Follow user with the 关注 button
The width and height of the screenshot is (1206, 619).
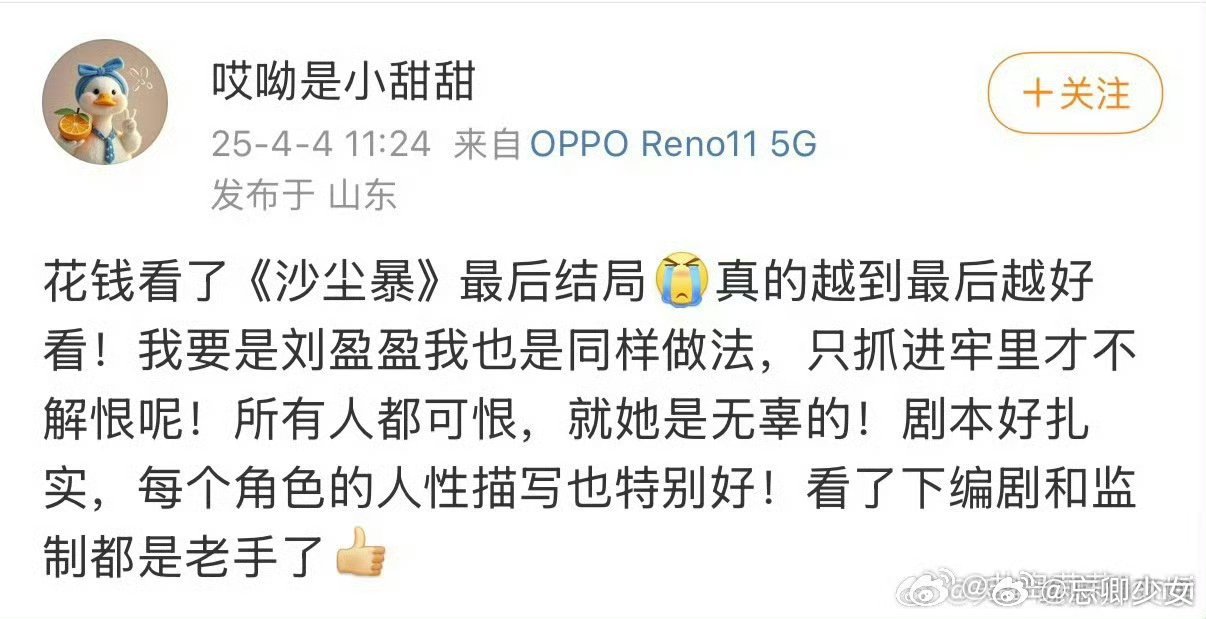tap(1075, 94)
